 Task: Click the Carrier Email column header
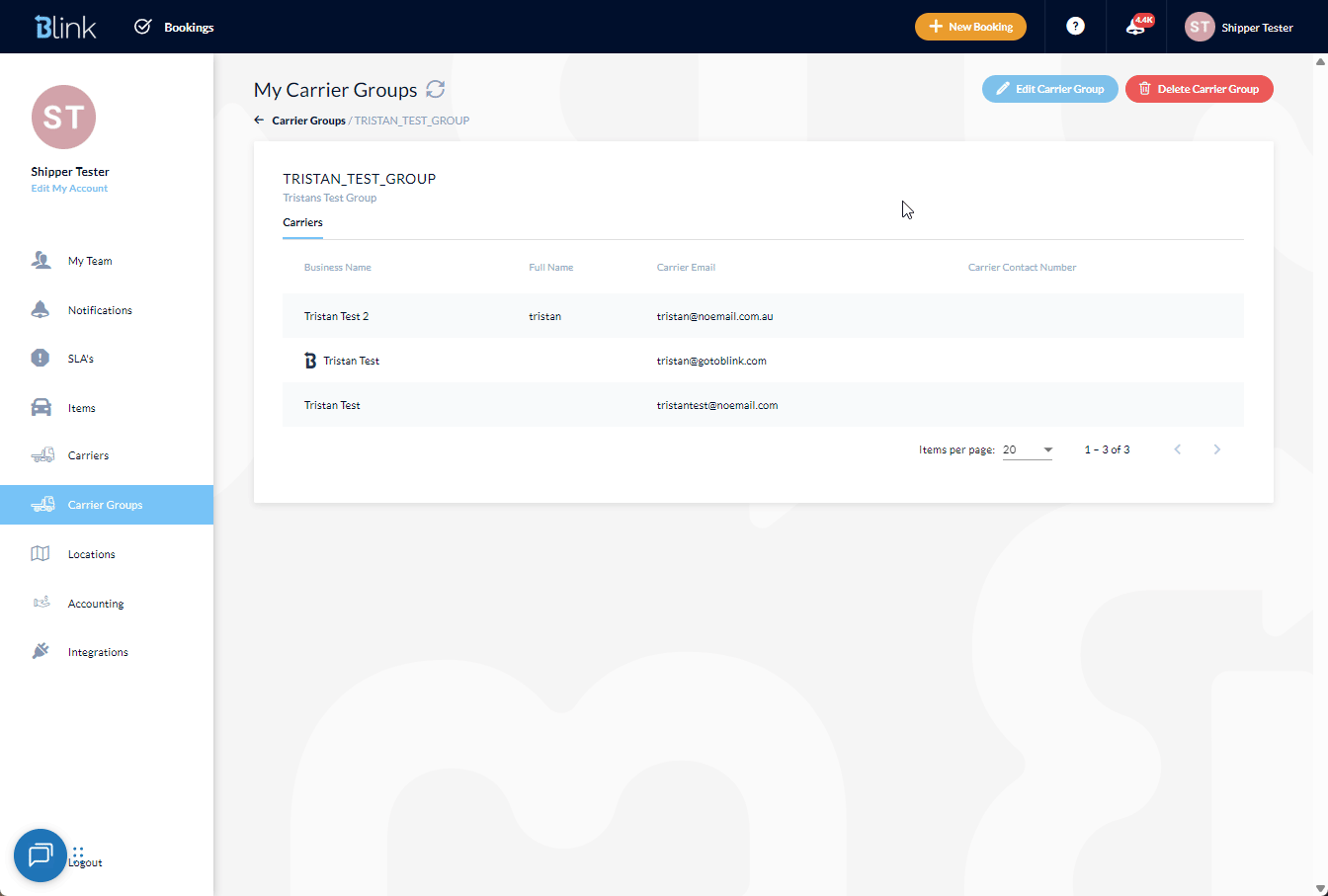tap(686, 268)
